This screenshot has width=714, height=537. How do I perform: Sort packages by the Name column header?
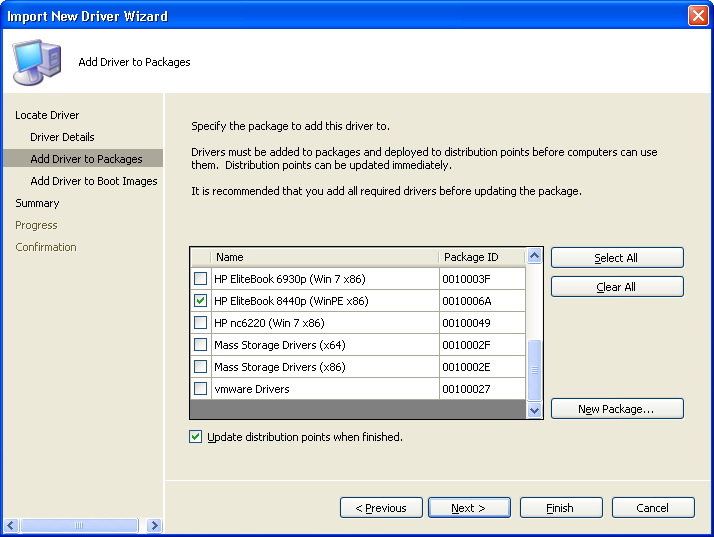pos(325,257)
